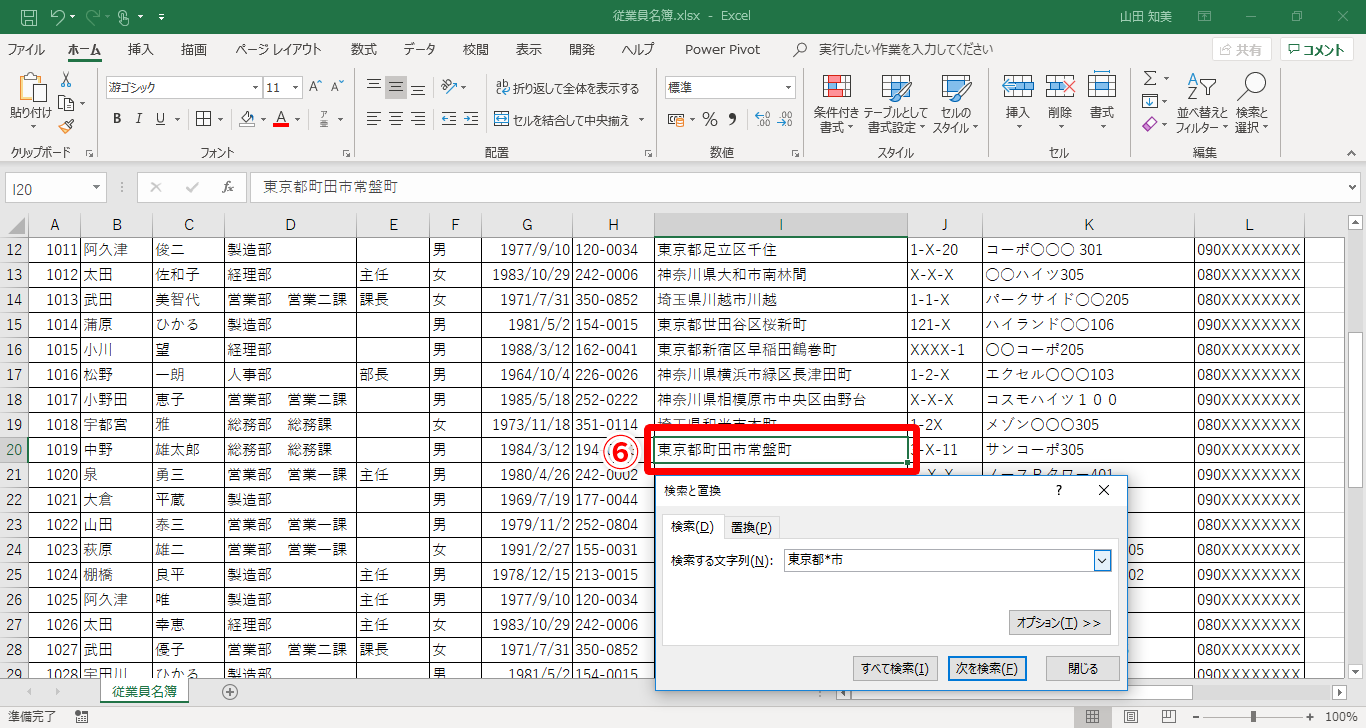Add a new sheet with the plus icon
Viewport: 1366px width, 728px height.
click(230, 691)
